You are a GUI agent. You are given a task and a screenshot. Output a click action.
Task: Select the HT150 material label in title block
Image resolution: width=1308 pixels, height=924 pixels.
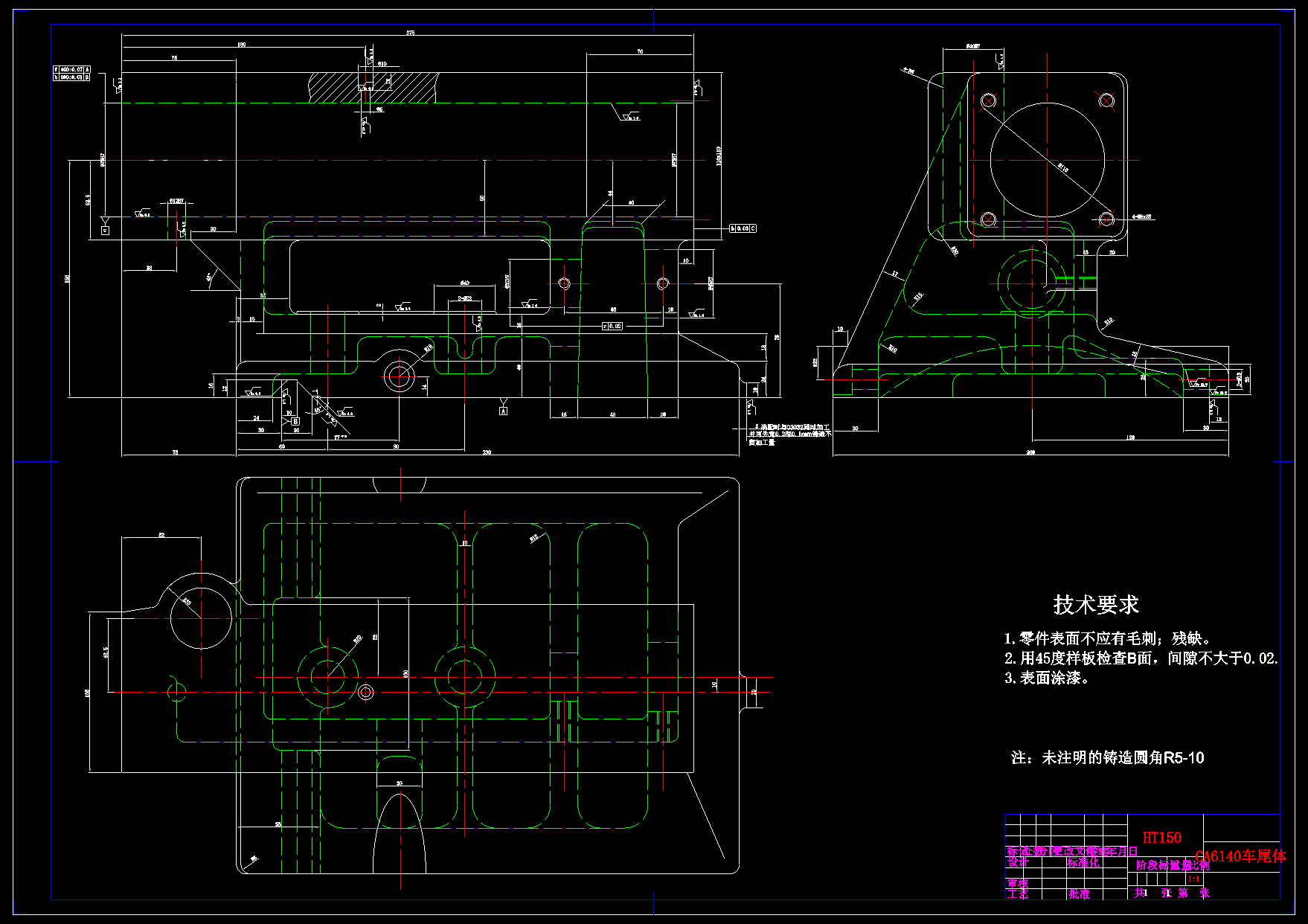(1162, 837)
